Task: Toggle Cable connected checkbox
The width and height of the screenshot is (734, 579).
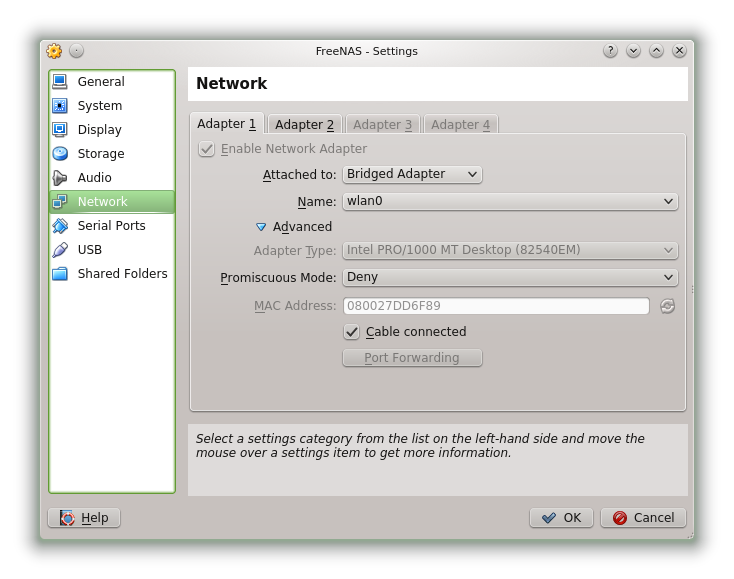Action: pos(352,332)
